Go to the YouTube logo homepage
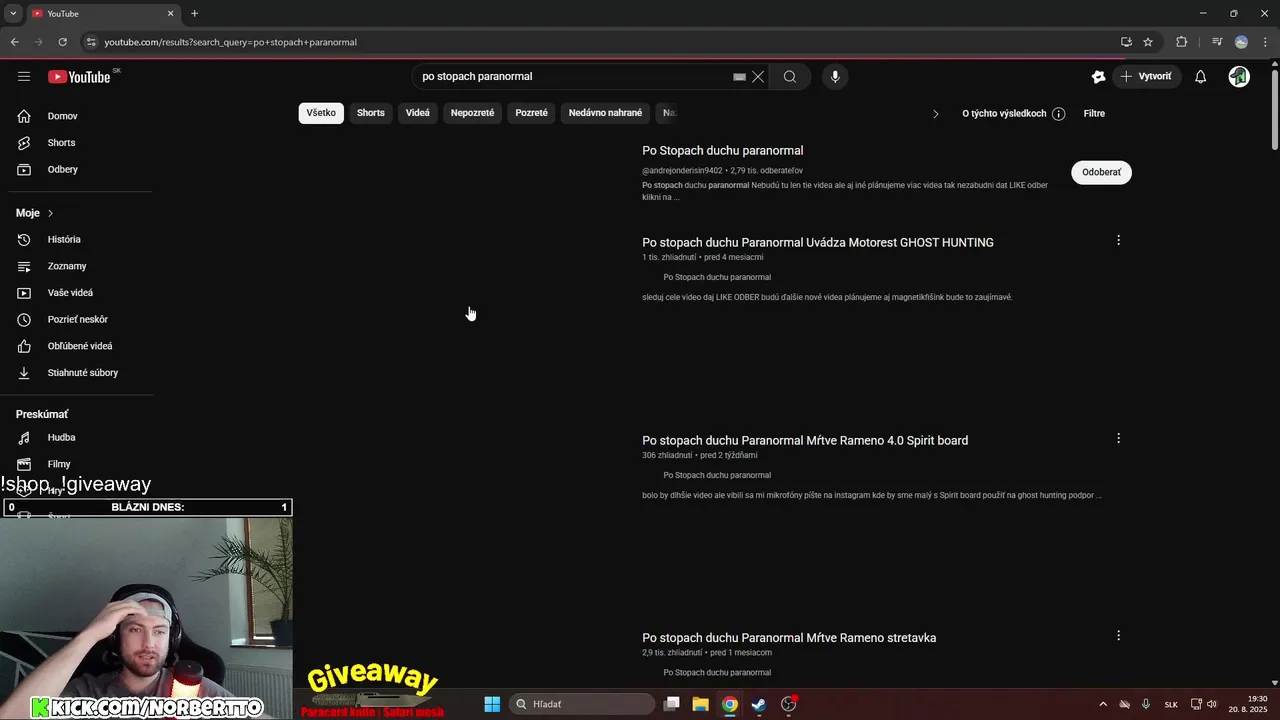 (79, 77)
